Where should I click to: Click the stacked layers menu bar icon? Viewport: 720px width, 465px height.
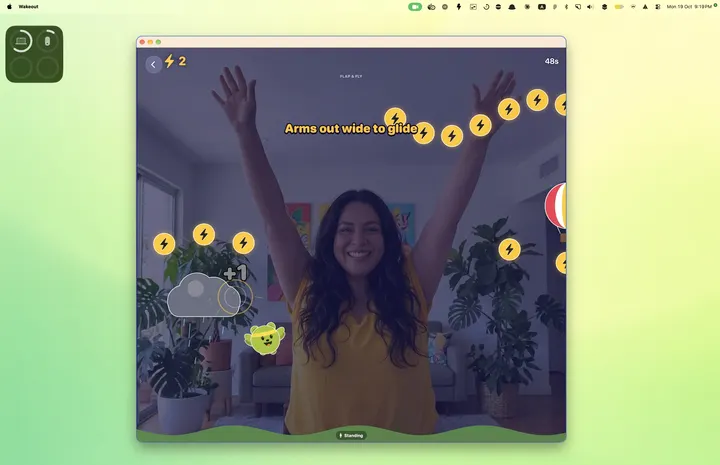[604, 7]
